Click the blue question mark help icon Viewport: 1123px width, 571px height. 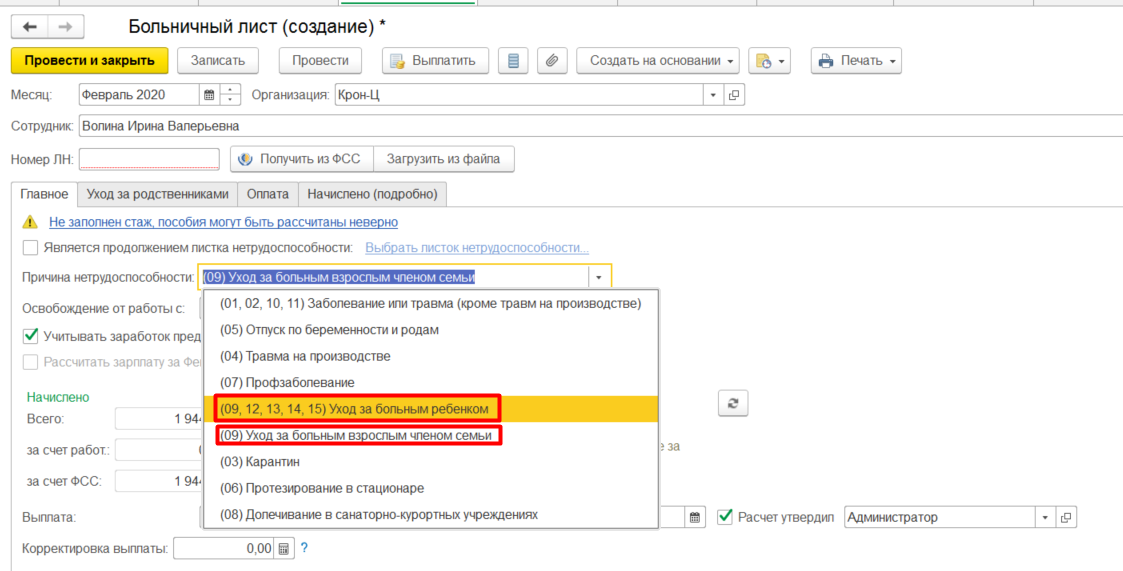(304, 548)
